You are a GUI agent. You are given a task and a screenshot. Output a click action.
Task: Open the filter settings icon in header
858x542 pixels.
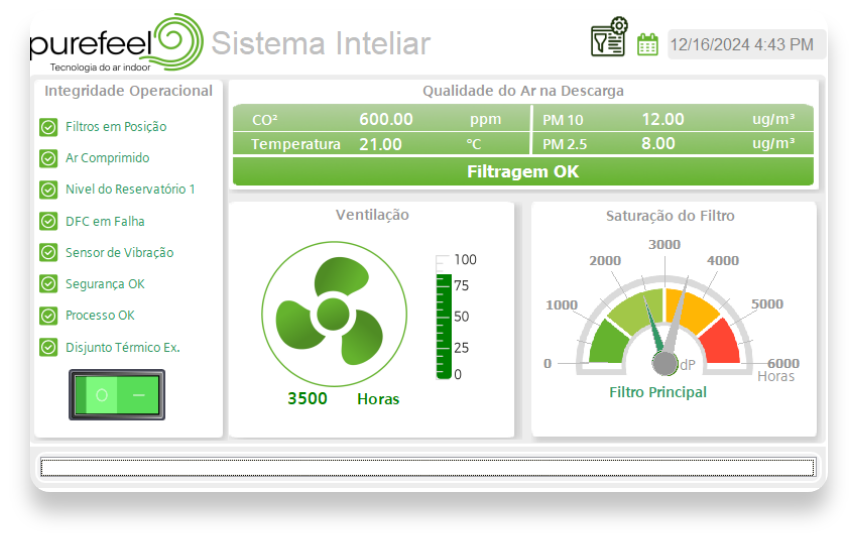(x=608, y=38)
